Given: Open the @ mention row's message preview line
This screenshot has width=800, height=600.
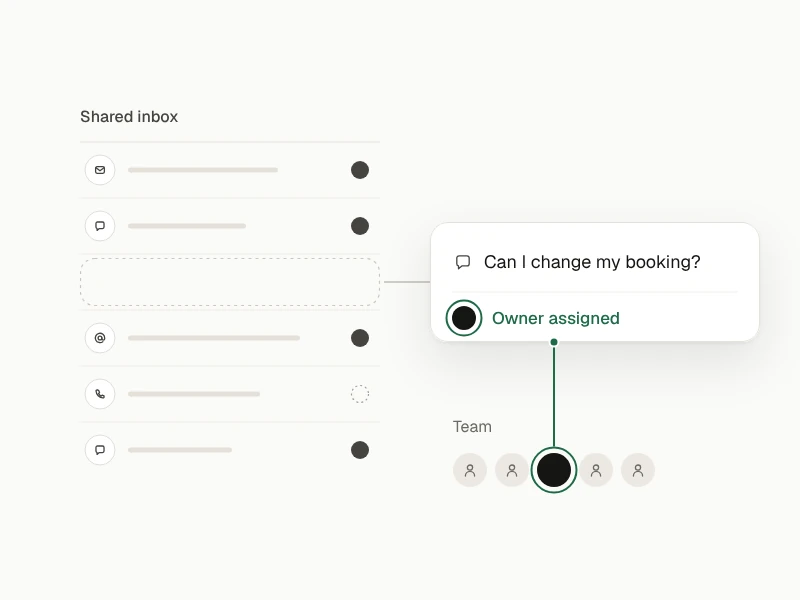Looking at the screenshot, I should 214,338.
